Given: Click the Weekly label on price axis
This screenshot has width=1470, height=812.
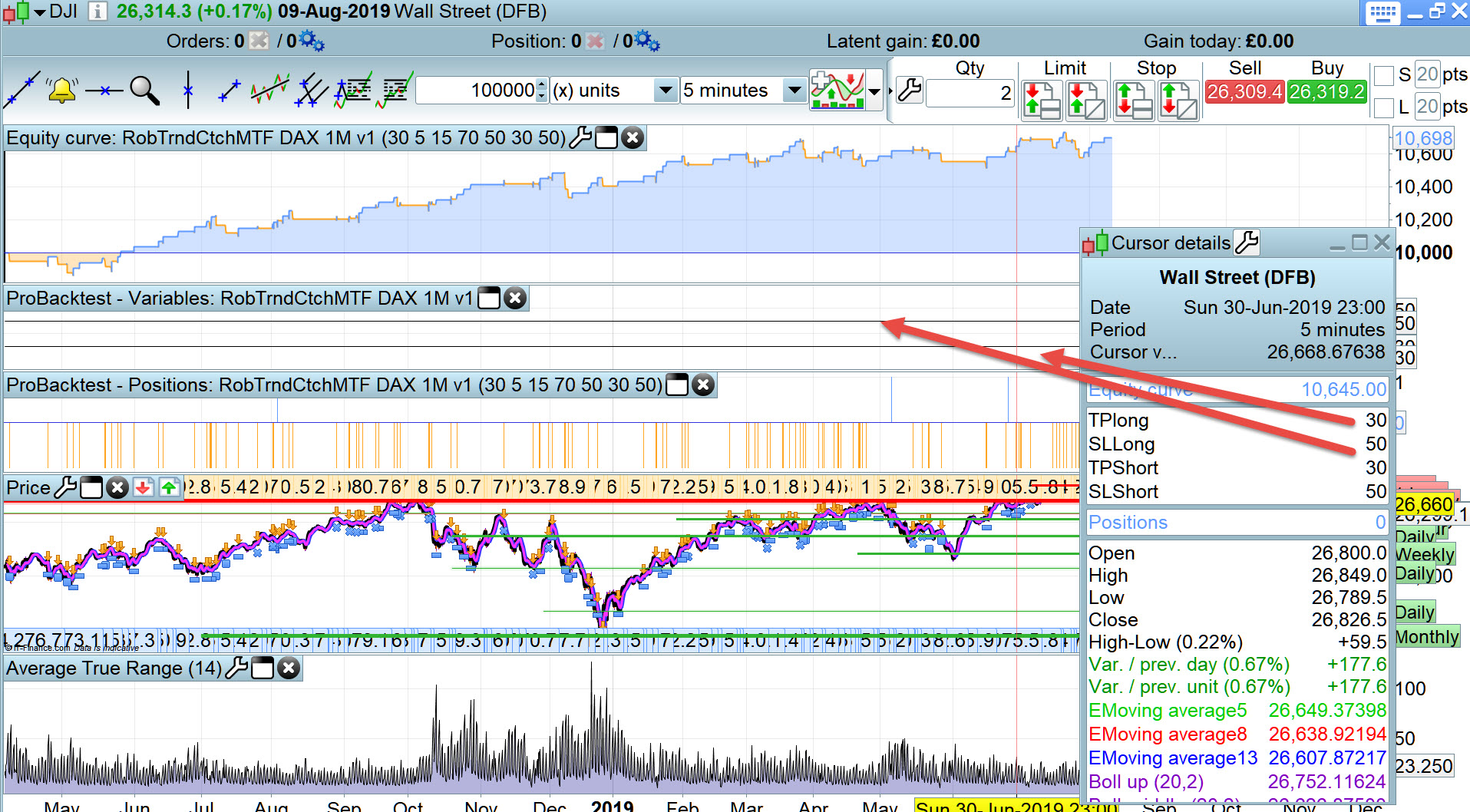Looking at the screenshot, I should click(1425, 554).
